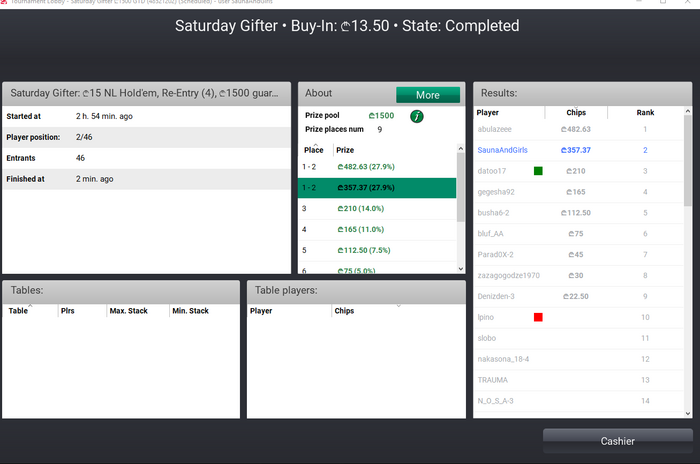Open the Cashier
700x464 pixels.
(x=617, y=441)
